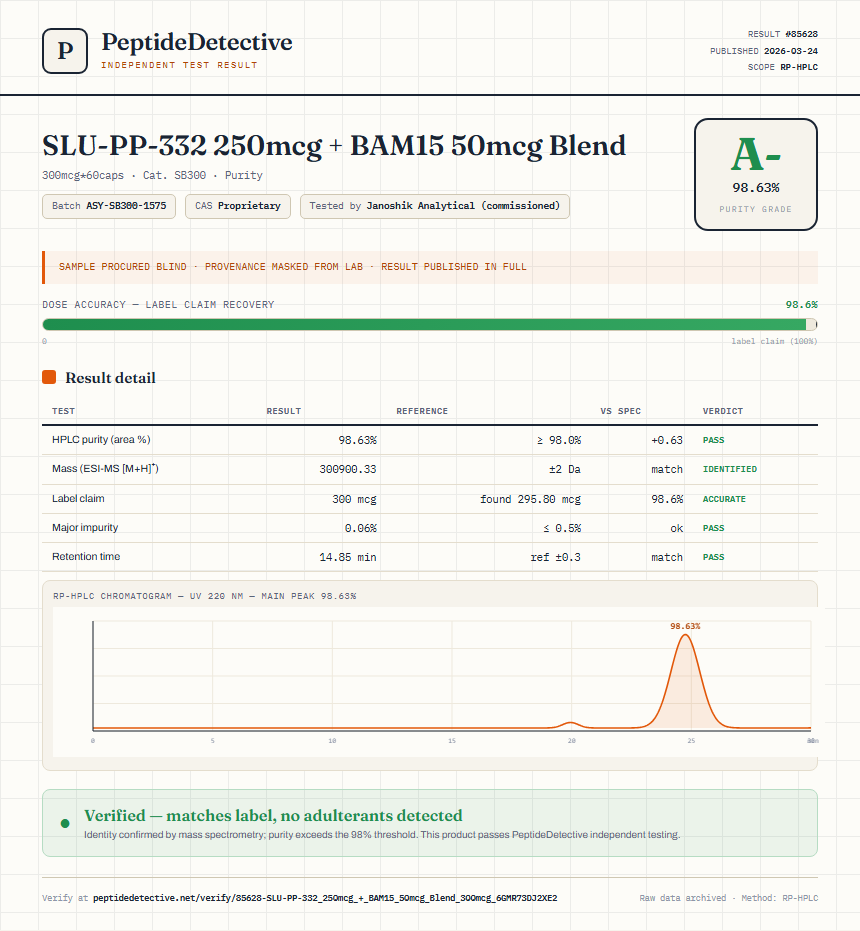
Task: Click the PASS verdict for HPLC purity
Action: 713,440
